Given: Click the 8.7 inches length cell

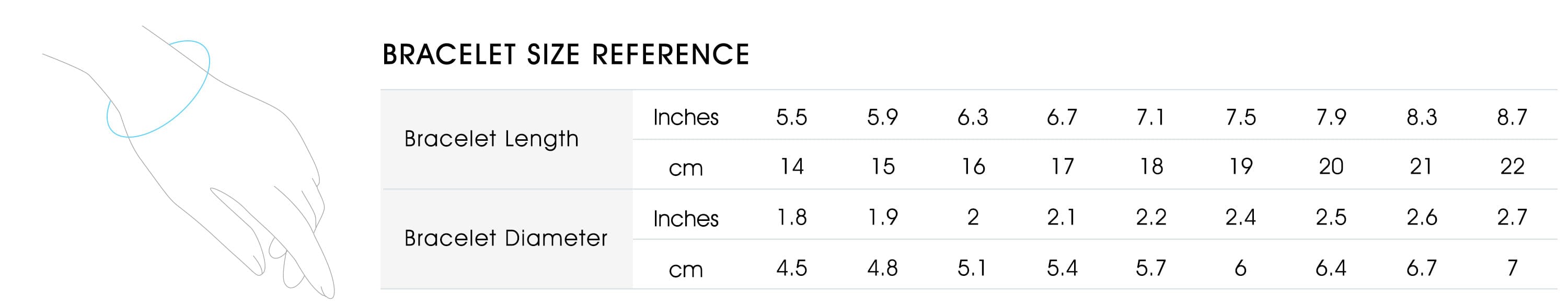Looking at the screenshot, I should 1512,117.
